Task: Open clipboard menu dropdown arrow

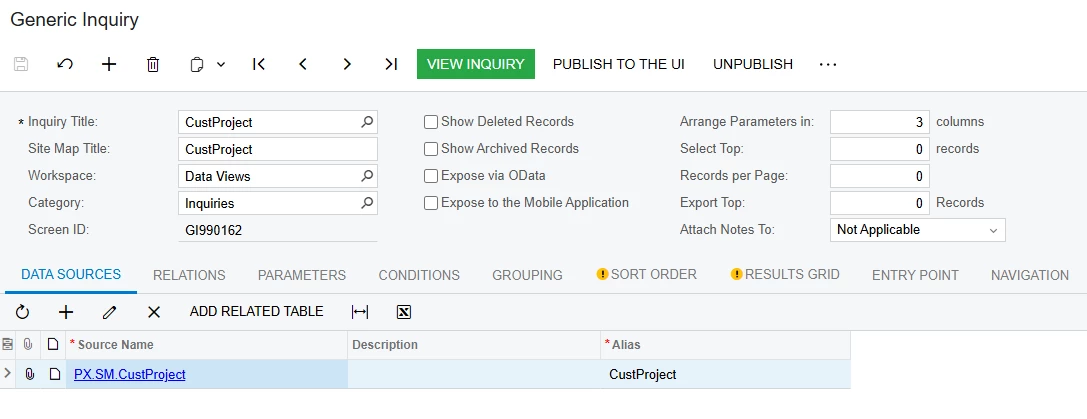Action: [x=221, y=64]
